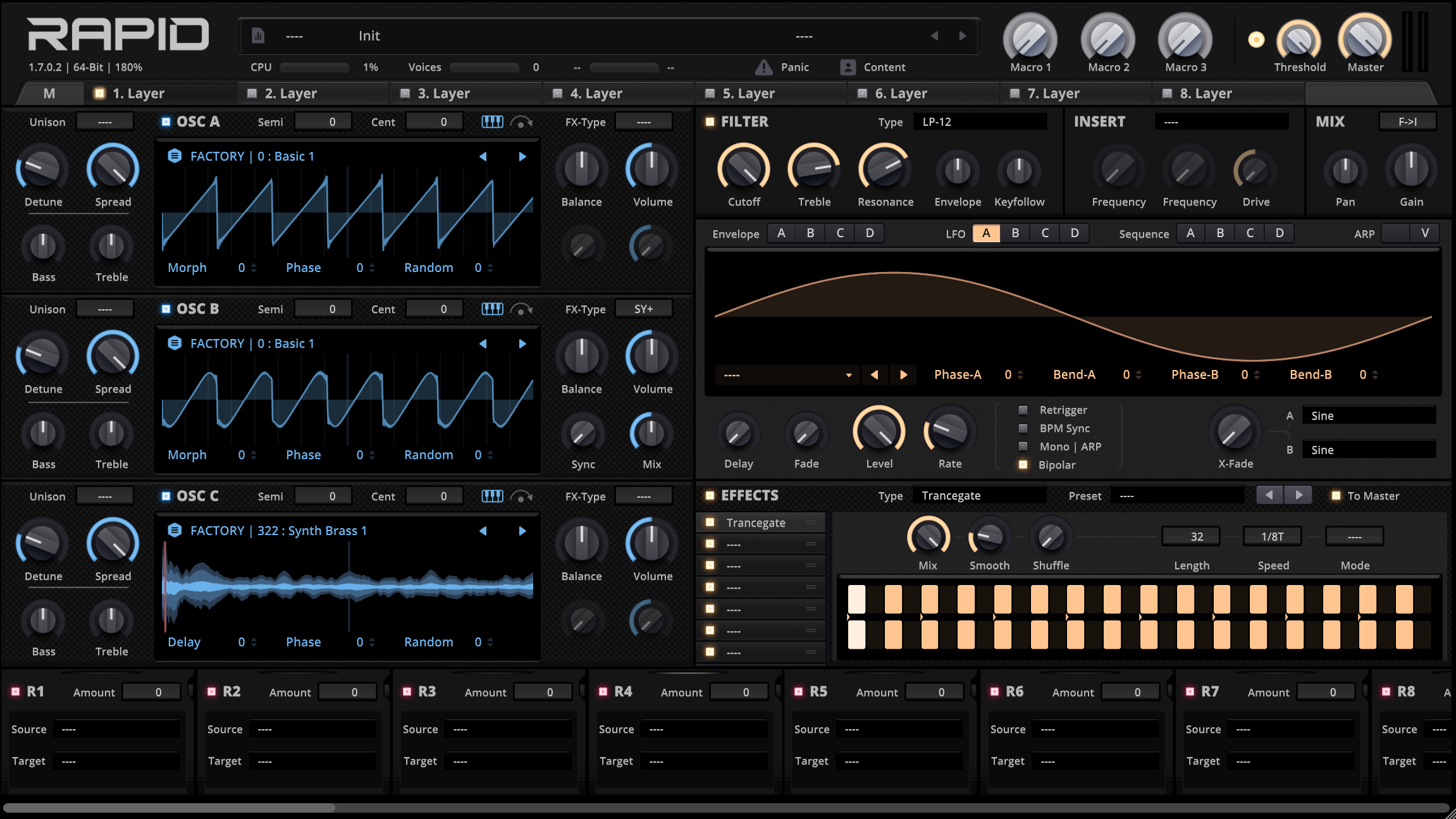Toggle the OSC A keyboard tracking icon
Screen dimensions: 1456x819
(x=492, y=121)
